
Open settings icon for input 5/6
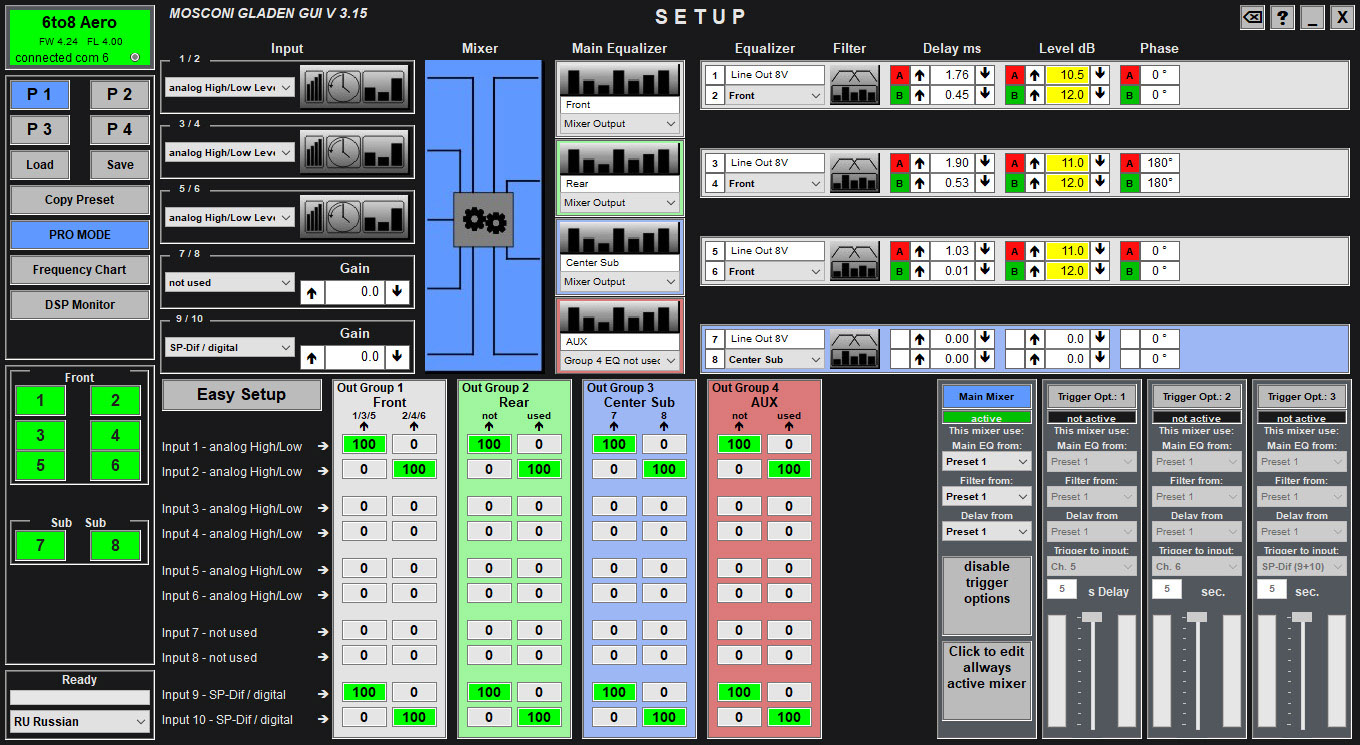(355, 217)
